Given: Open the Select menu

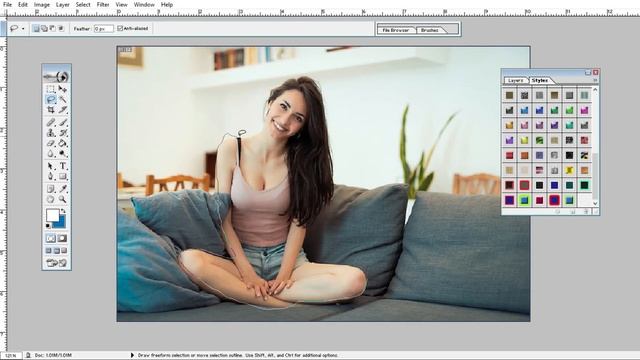Looking at the screenshot, I should [x=83, y=4].
